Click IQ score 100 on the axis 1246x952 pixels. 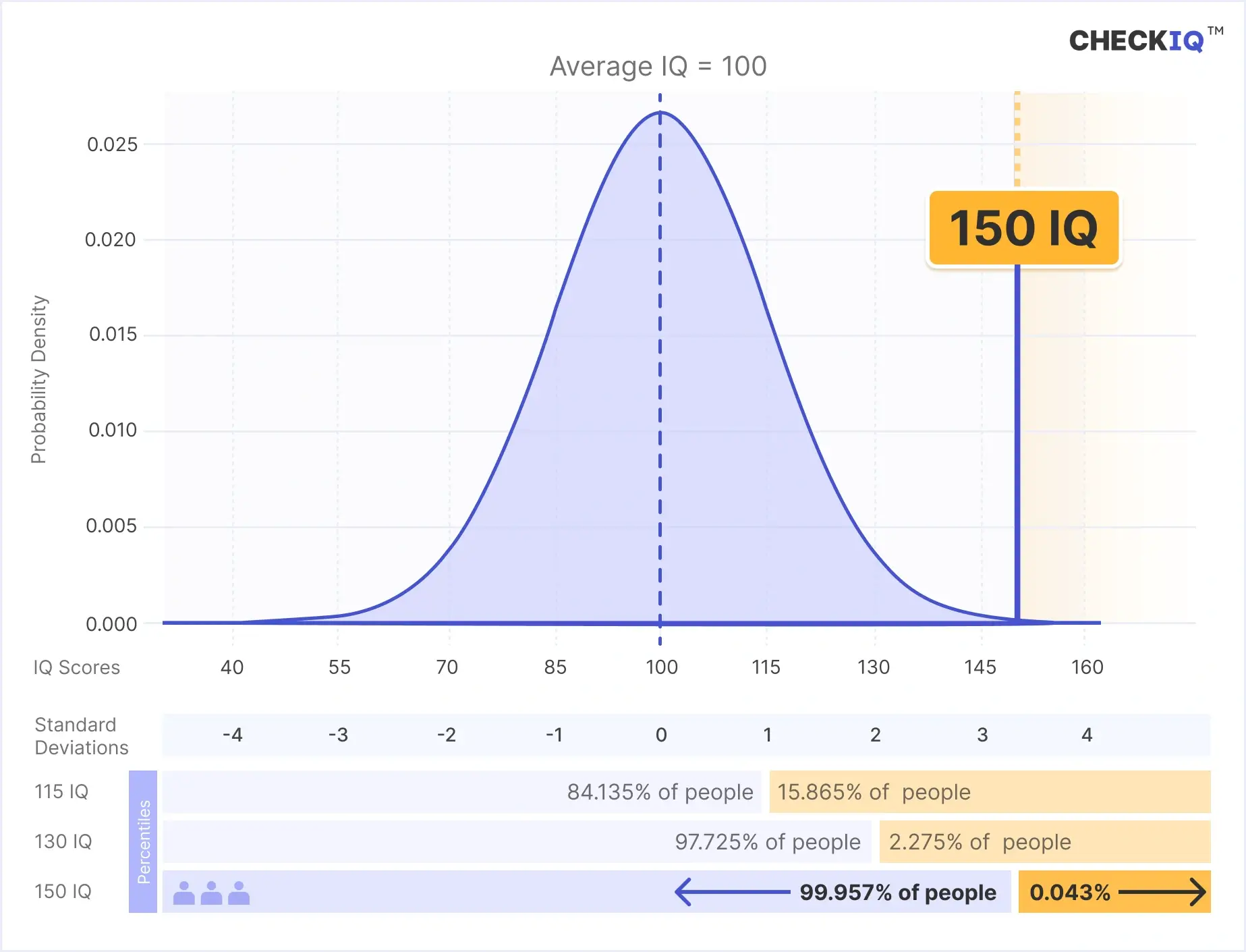661,667
